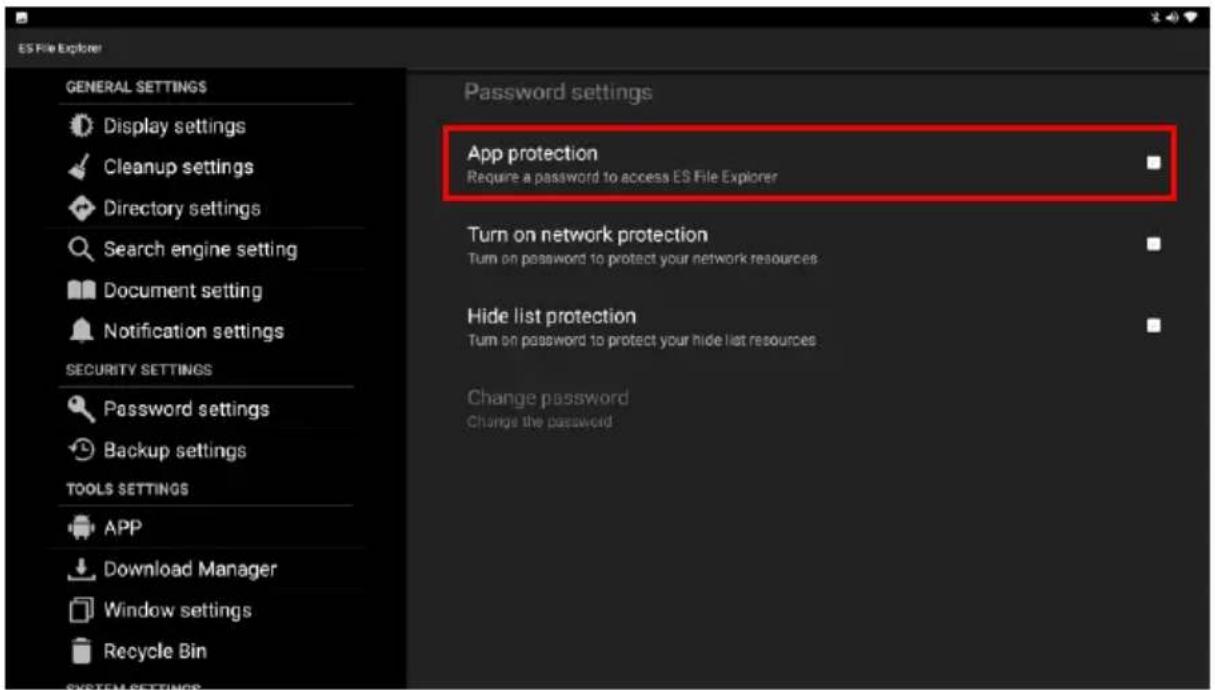Screen dimensions: 1215x690
Task: Tick the network protection checkbox
Action: pyautogui.click(x=1153, y=244)
